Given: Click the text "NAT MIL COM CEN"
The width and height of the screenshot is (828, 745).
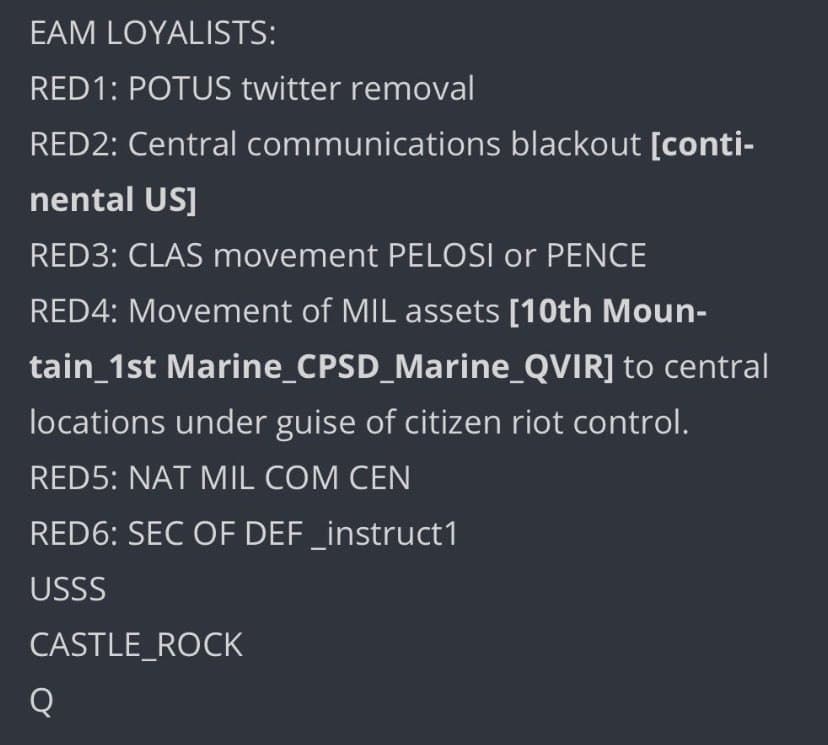Looking at the screenshot, I should tap(269, 477).
